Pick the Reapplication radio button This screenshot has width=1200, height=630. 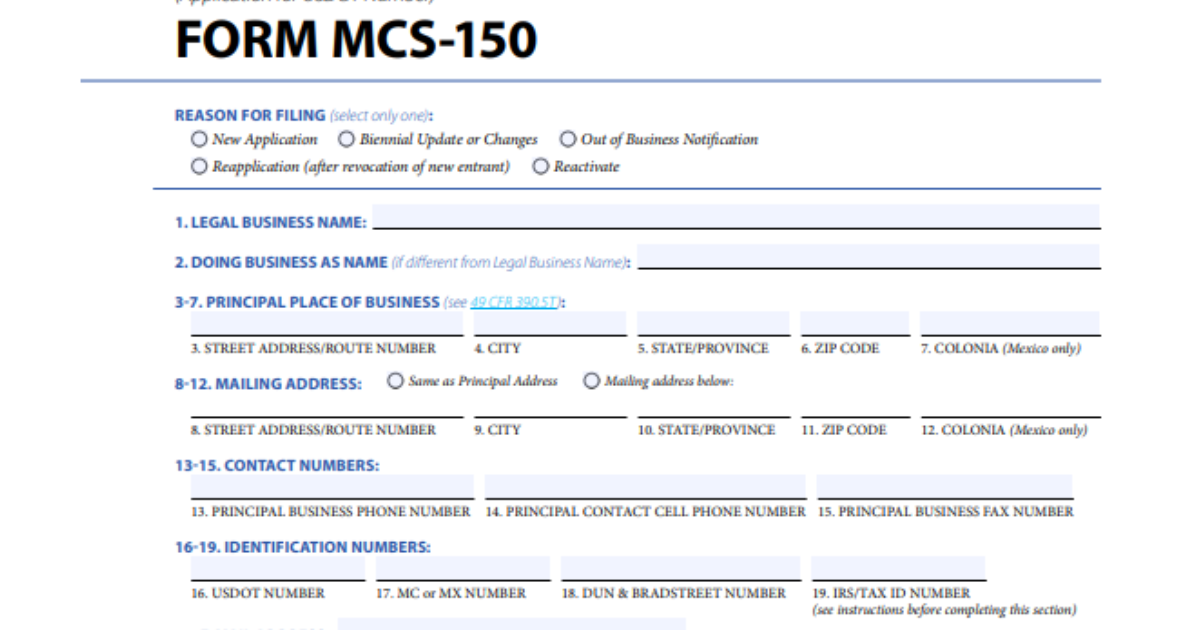(x=199, y=167)
